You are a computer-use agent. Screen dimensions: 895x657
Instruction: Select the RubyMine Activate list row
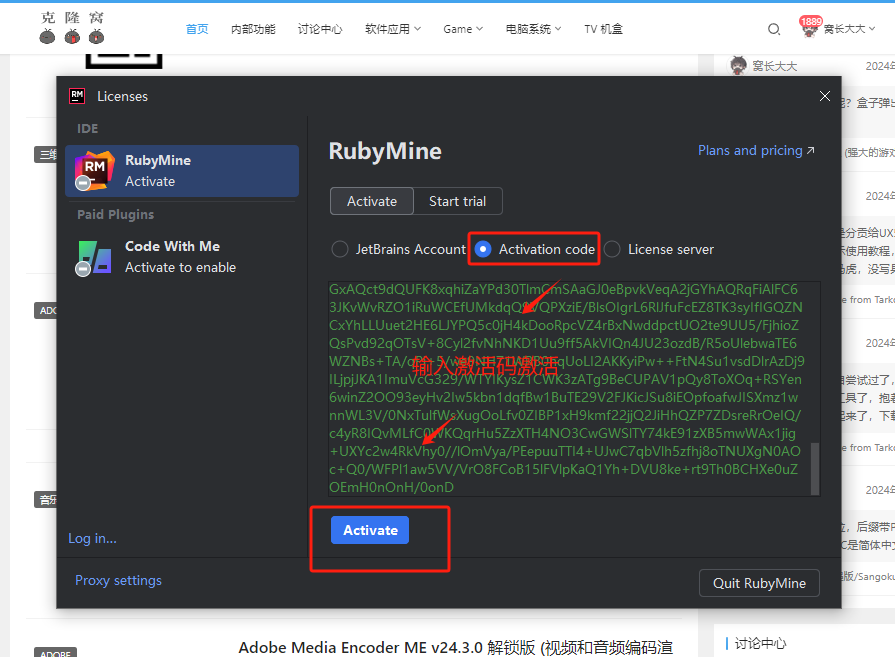click(182, 171)
